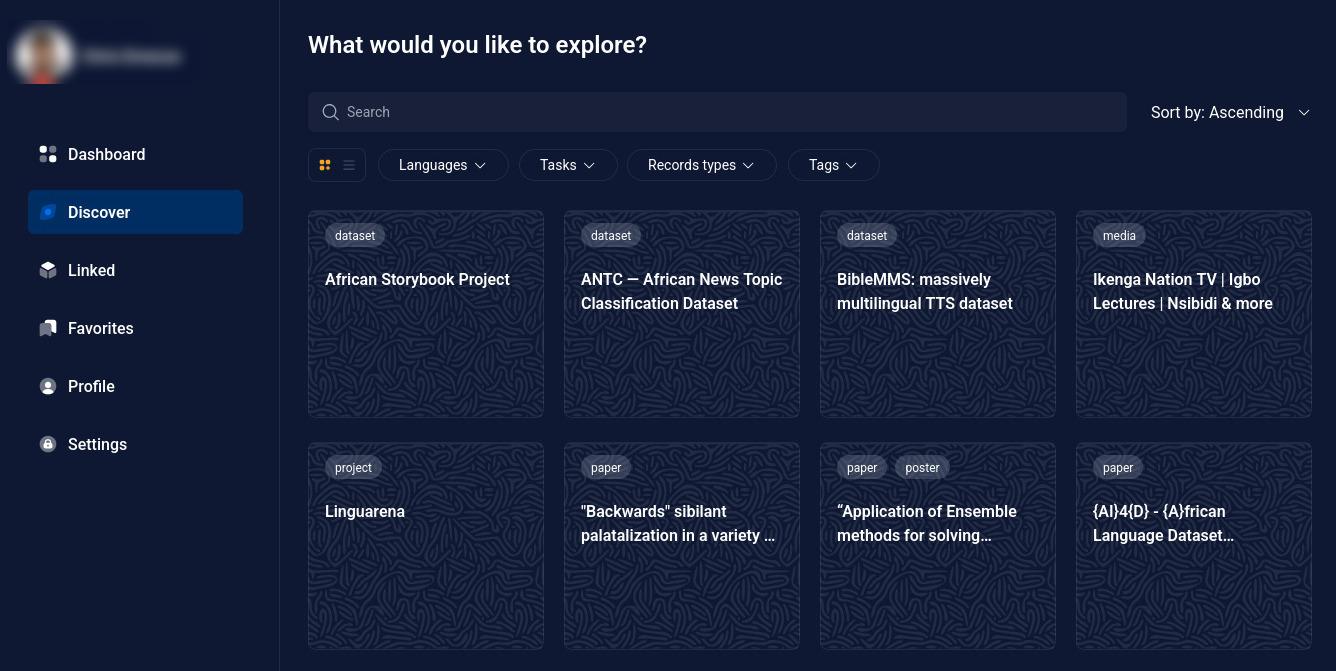
Task: Open the African Storybook Project card
Action: click(x=426, y=313)
